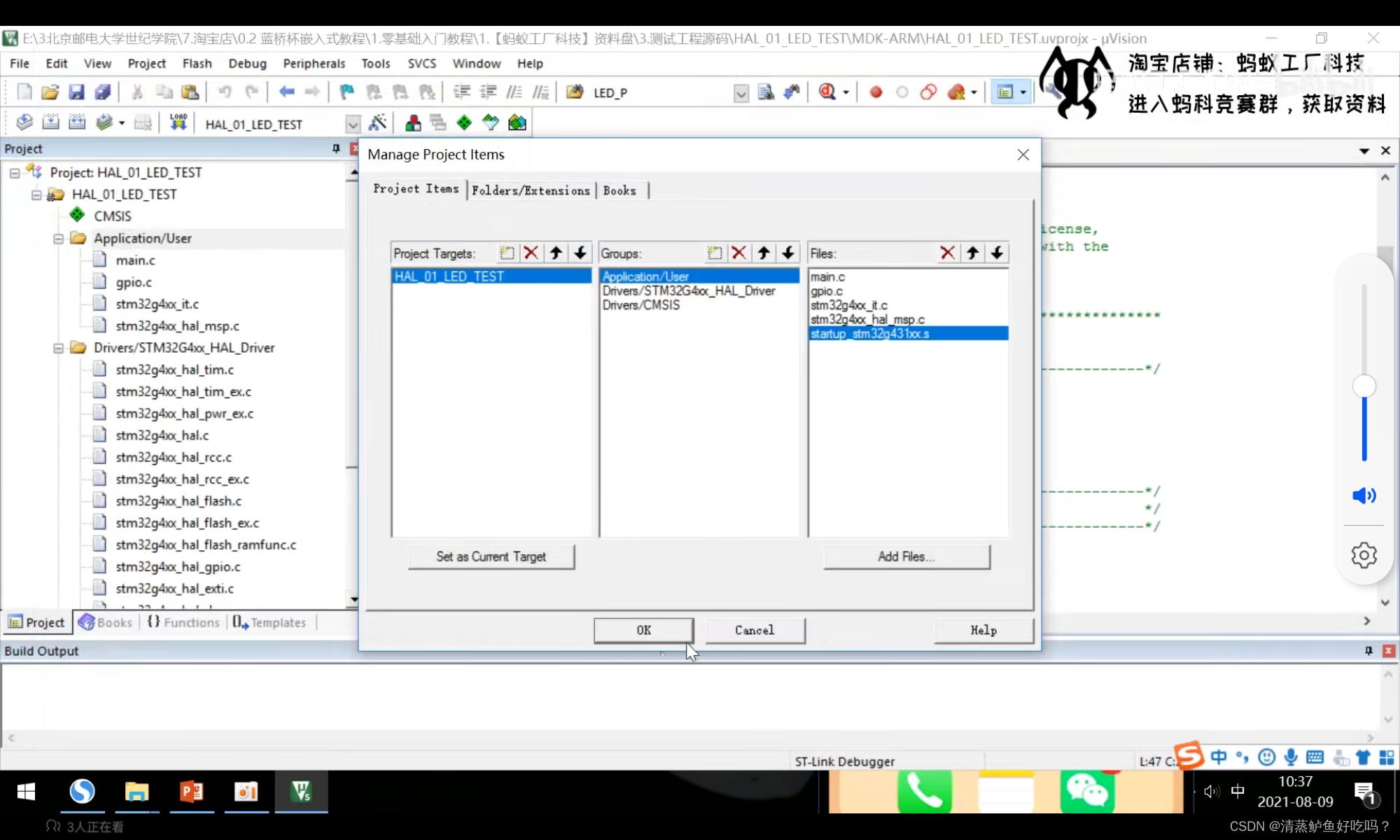Screen dimensions: 1400x840
Task: Select Drivers/CMSIS in Groups list
Action: 640,305
